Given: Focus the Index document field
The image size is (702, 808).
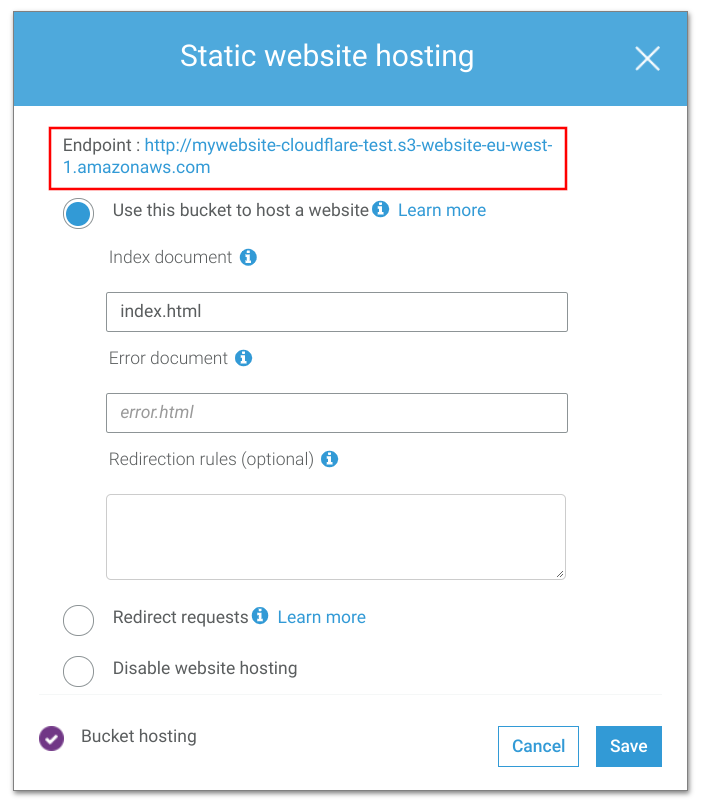Looking at the screenshot, I should pyautogui.click(x=336, y=312).
